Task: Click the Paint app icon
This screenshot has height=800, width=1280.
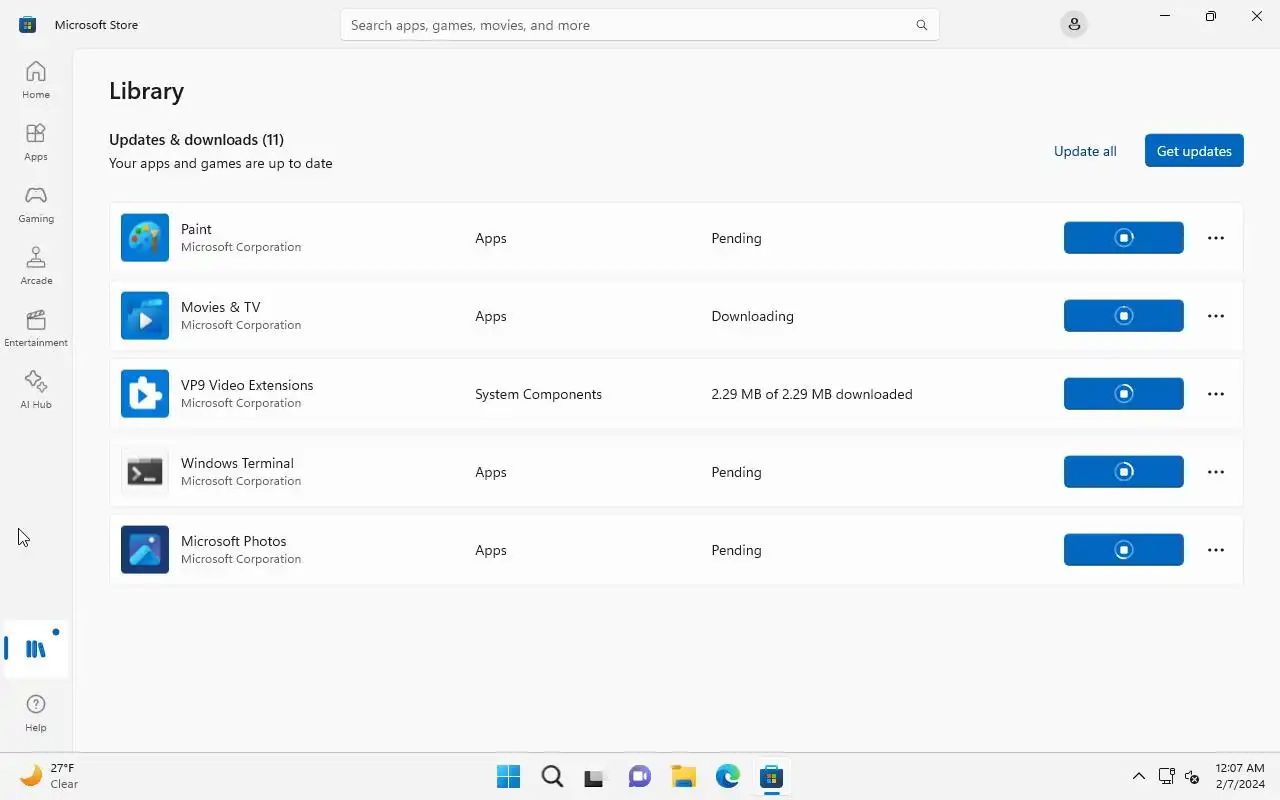Action: coord(145,238)
